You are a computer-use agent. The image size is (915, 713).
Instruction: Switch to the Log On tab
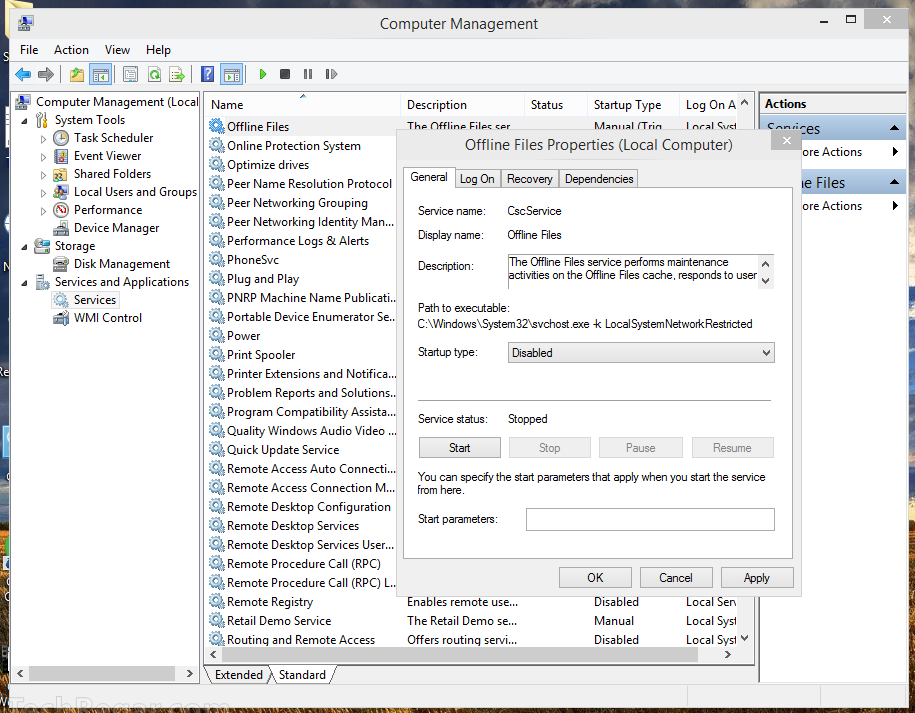click(x=477, y=179)
